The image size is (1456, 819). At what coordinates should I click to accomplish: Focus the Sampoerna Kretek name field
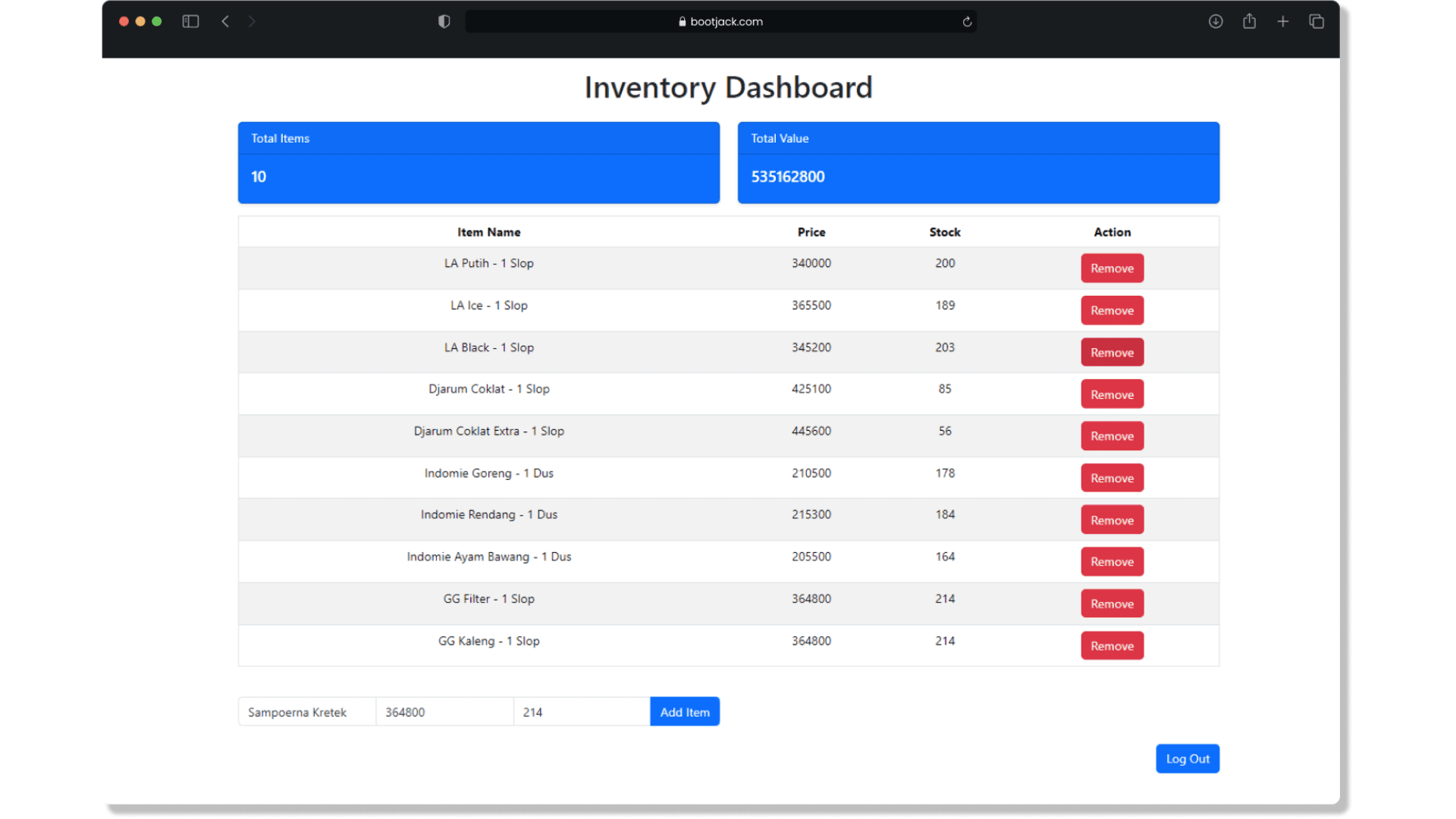click(x=306, y=712)
